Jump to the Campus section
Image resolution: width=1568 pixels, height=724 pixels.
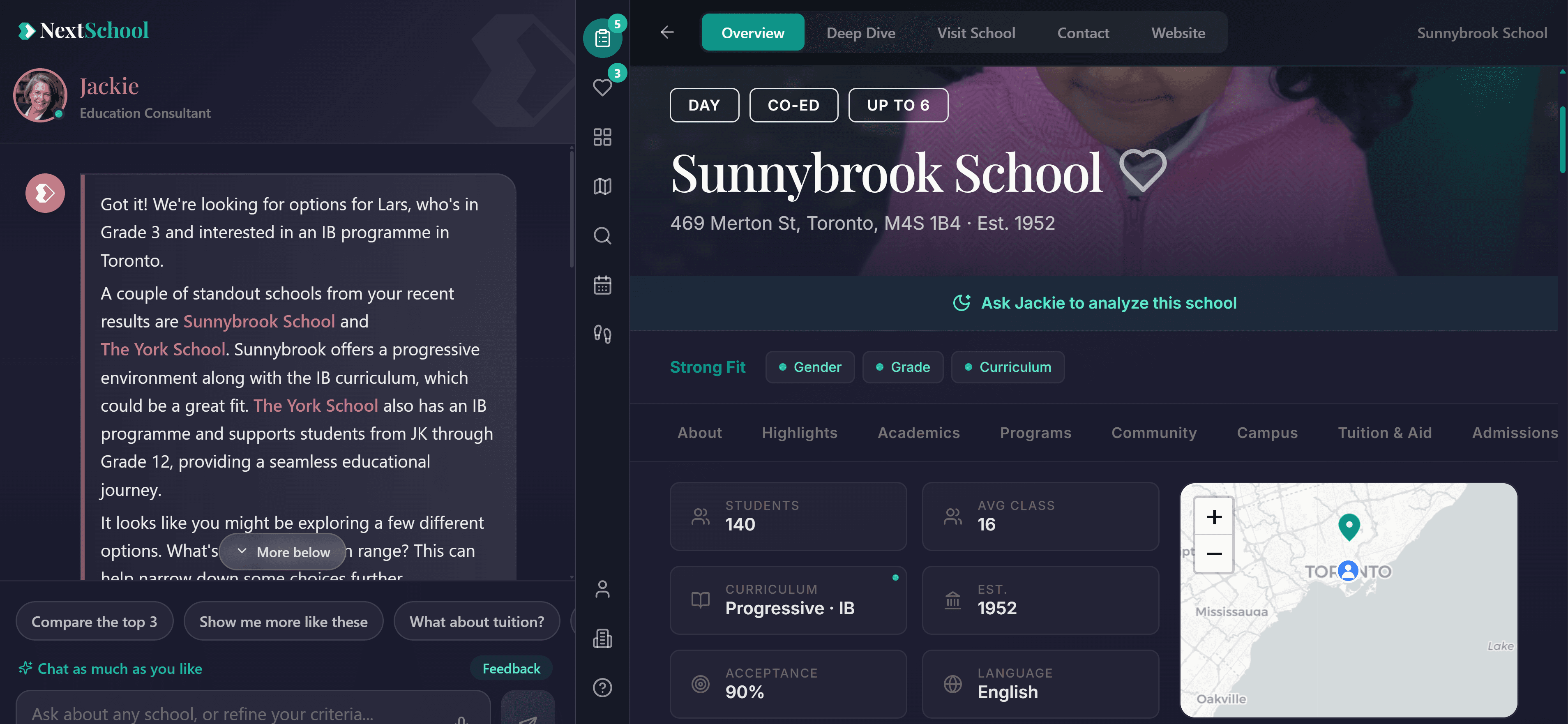[x=1267, y=432]
